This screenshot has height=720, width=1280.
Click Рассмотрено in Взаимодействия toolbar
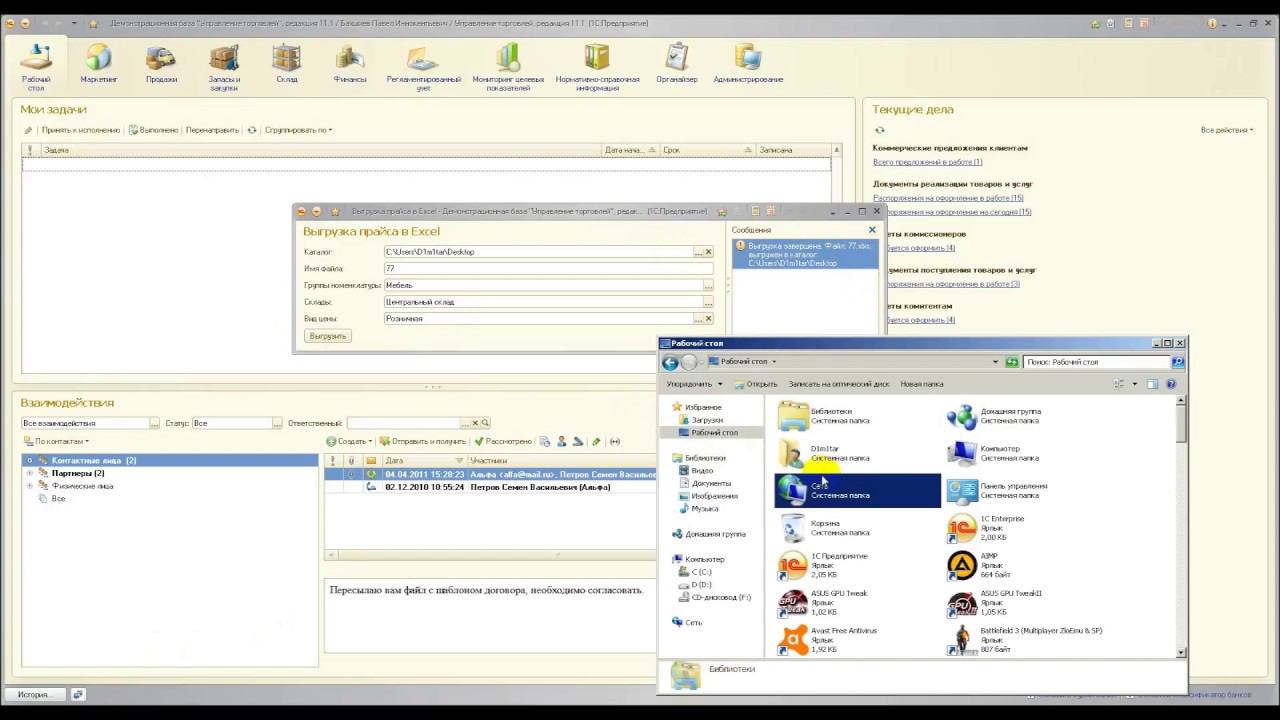tap(503, 441)
